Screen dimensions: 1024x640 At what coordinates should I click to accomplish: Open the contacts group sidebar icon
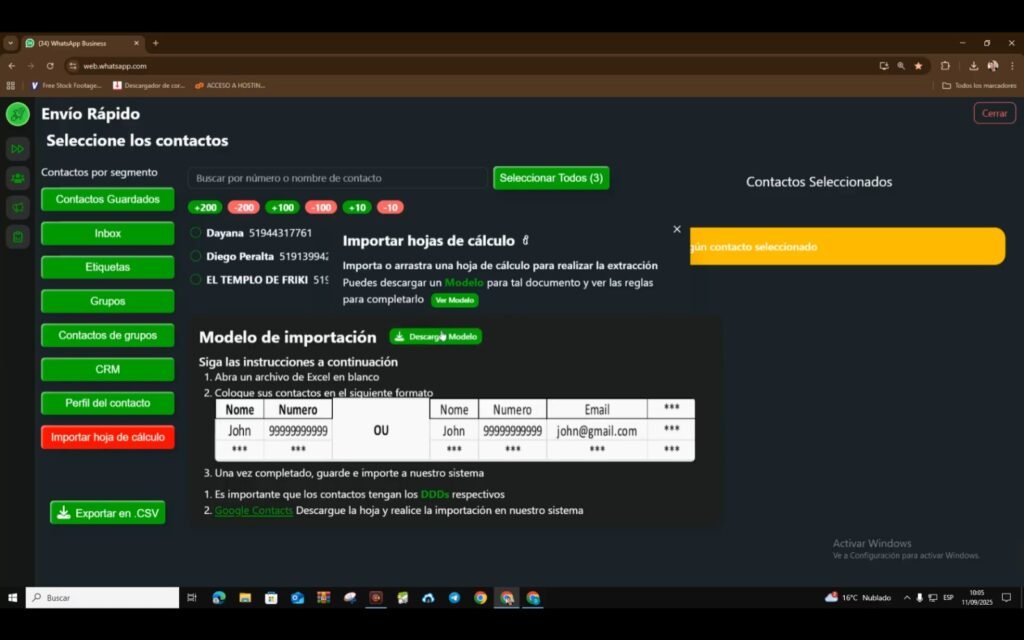coord(18,178)
